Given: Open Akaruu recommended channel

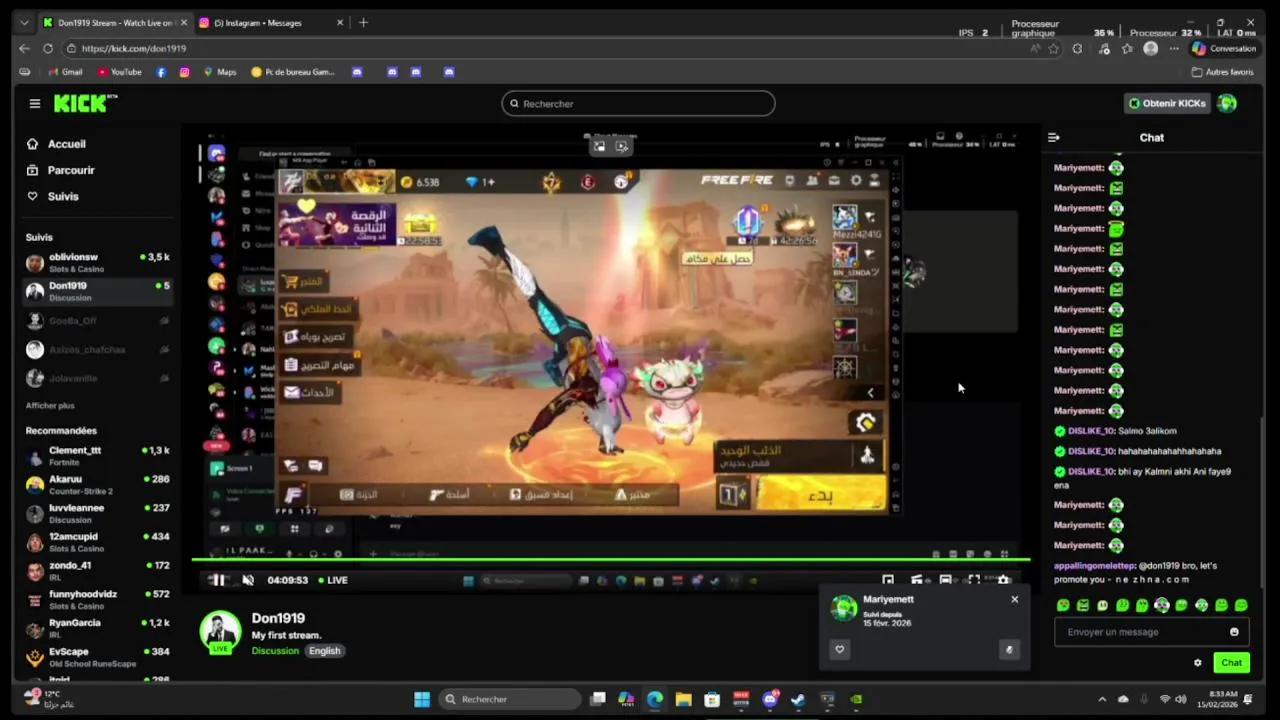Looking at the screenshot, I should click(97, 484).
